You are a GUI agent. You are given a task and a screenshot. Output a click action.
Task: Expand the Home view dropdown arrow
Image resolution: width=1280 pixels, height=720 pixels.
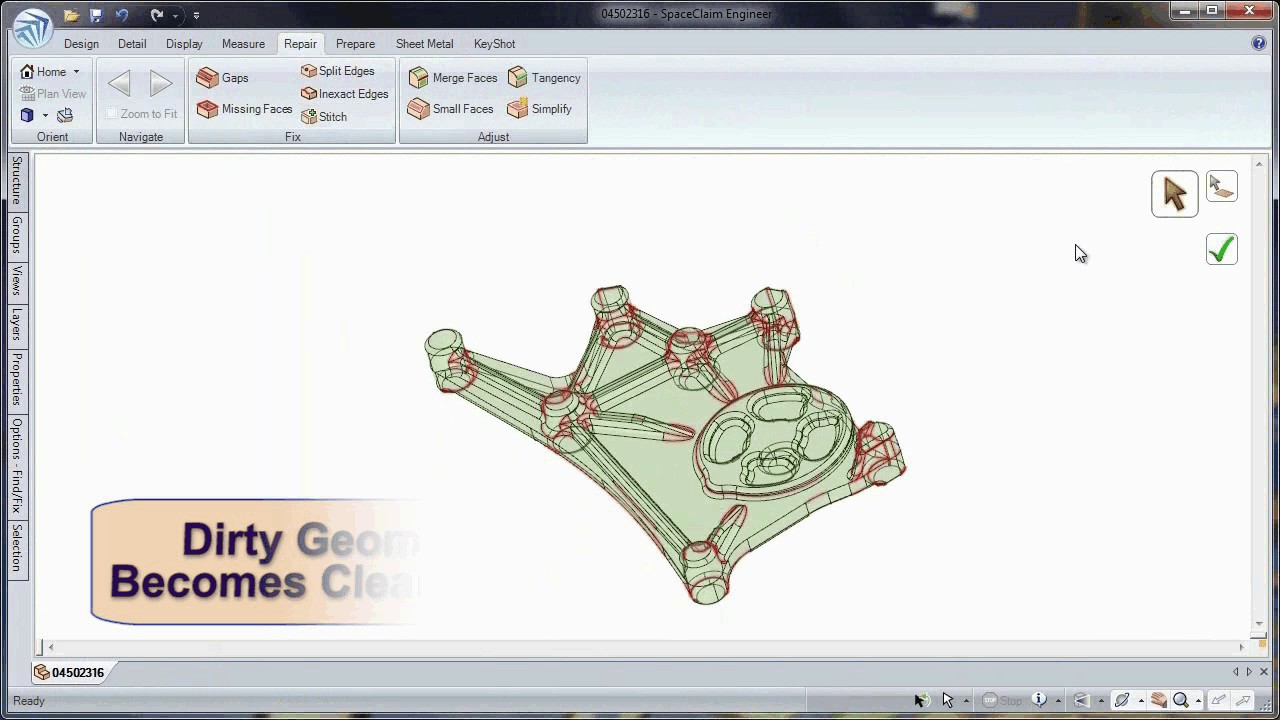(76, 72)
